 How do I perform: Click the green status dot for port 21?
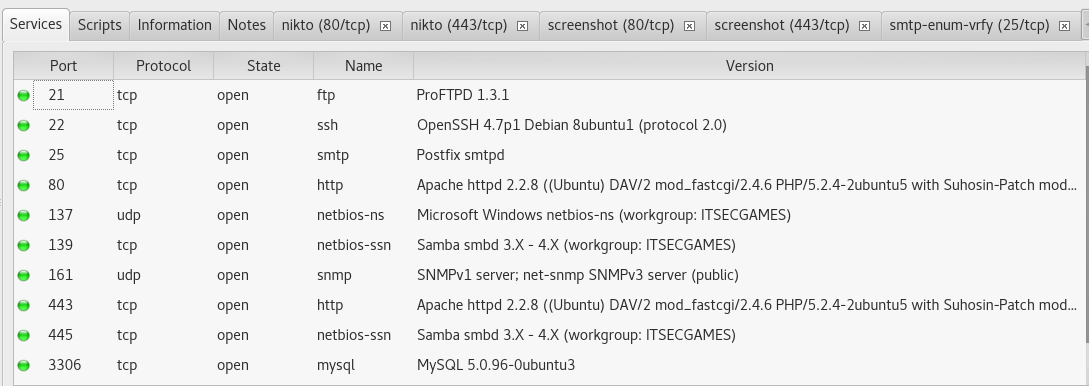click(x=23, y=96)
